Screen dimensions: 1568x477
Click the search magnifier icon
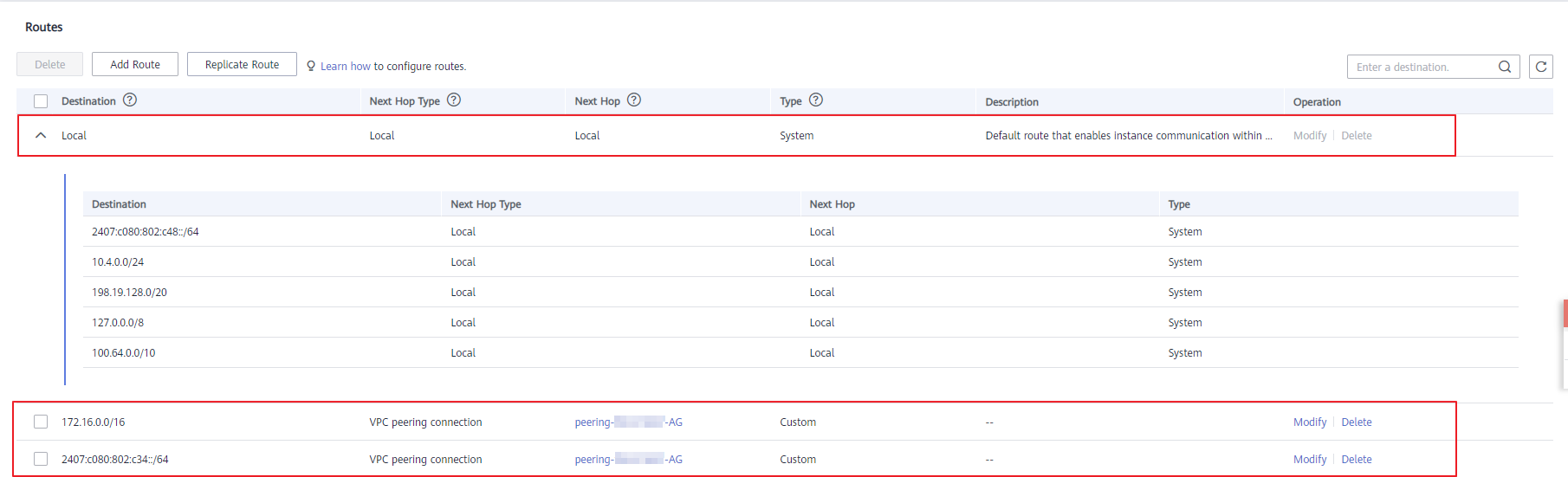tap(1505, 67)
